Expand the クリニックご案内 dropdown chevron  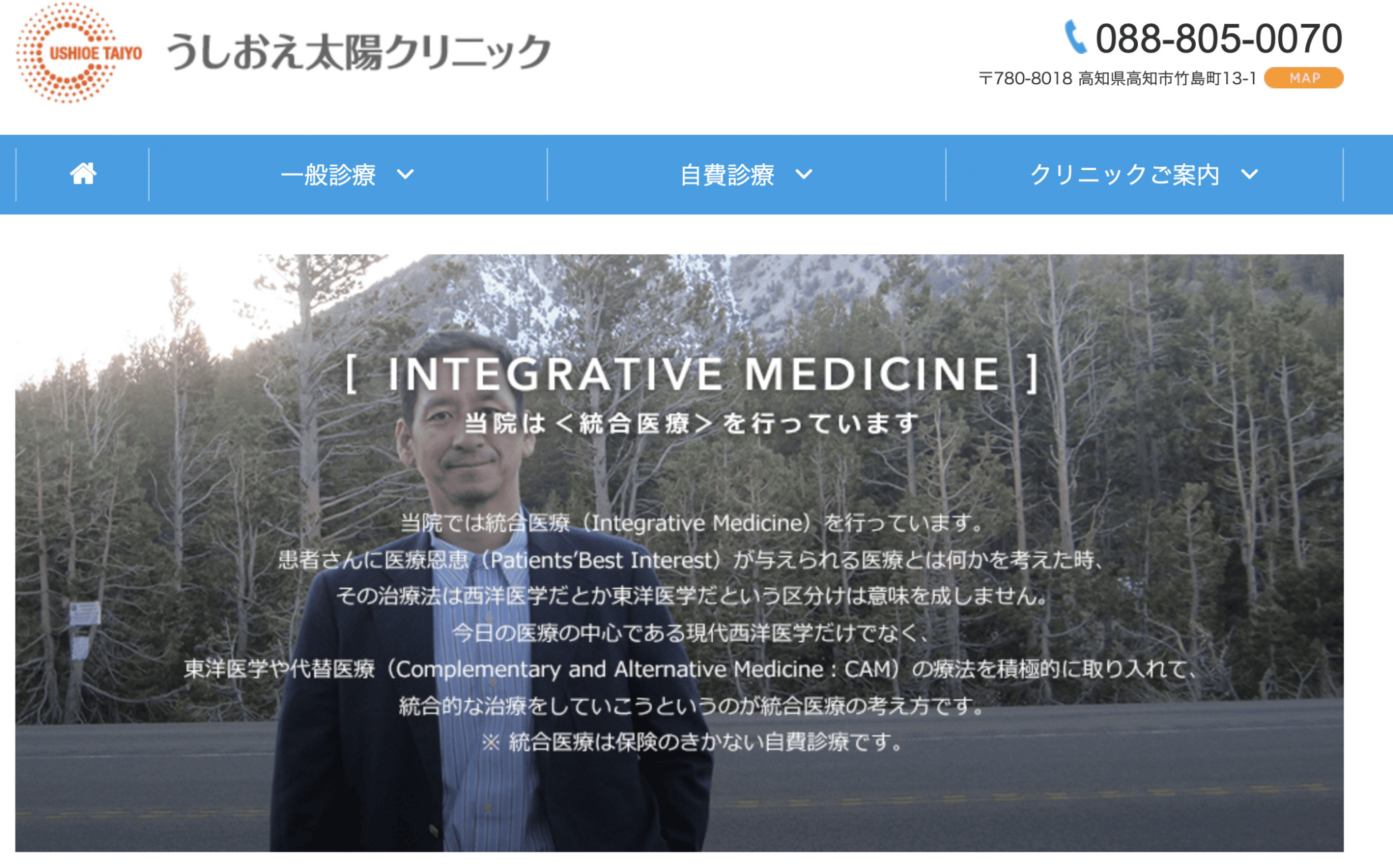tap(1249, 175)
